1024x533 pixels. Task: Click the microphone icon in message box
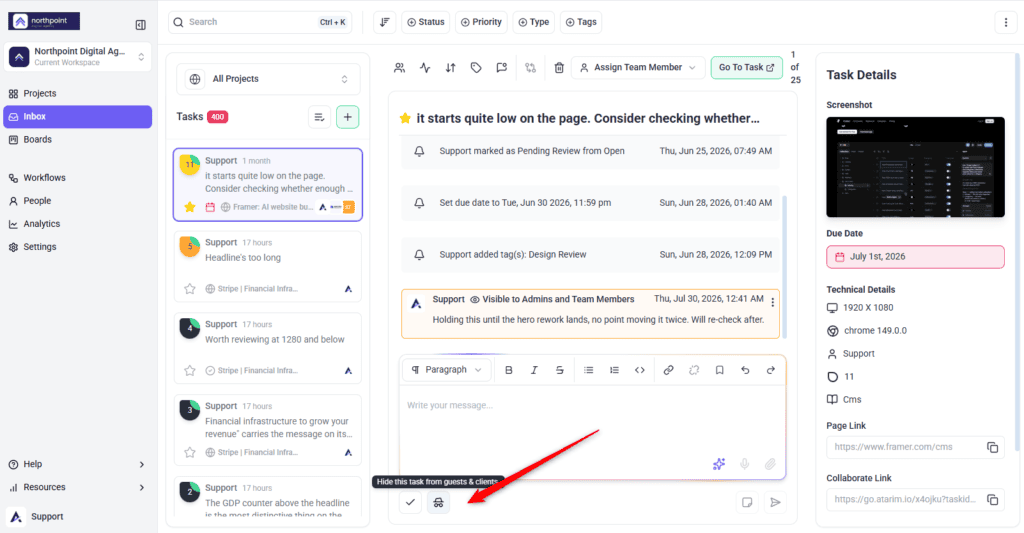coord(744,464)
